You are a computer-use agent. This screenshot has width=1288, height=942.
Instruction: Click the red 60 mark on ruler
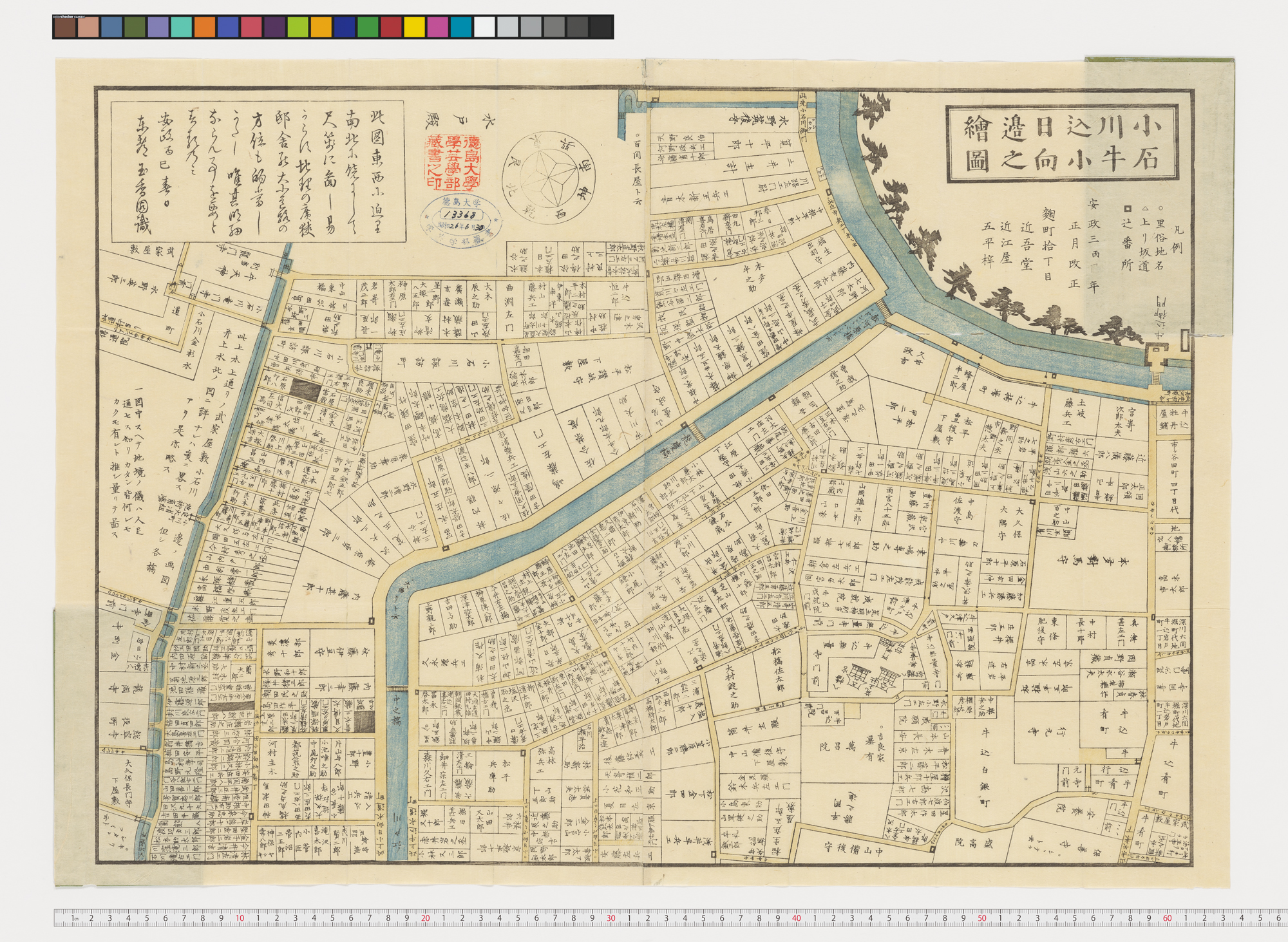click(x=1168, y=919)
